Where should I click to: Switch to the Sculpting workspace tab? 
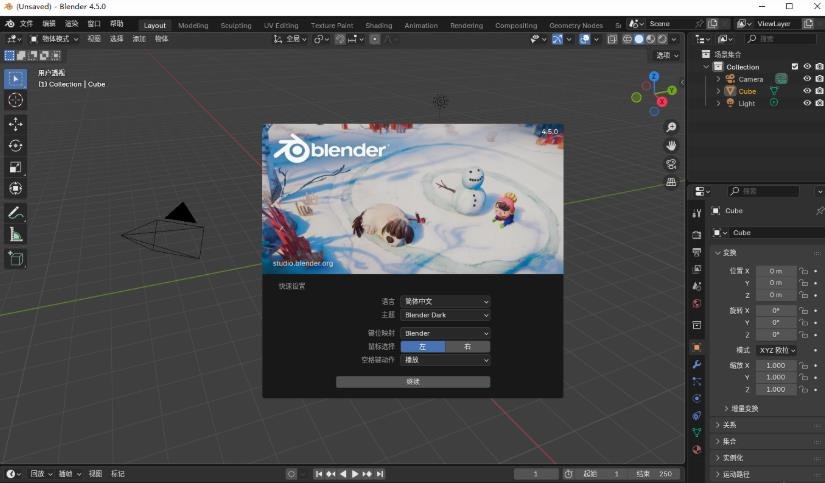pyautogui.click(x=236, y=25)
